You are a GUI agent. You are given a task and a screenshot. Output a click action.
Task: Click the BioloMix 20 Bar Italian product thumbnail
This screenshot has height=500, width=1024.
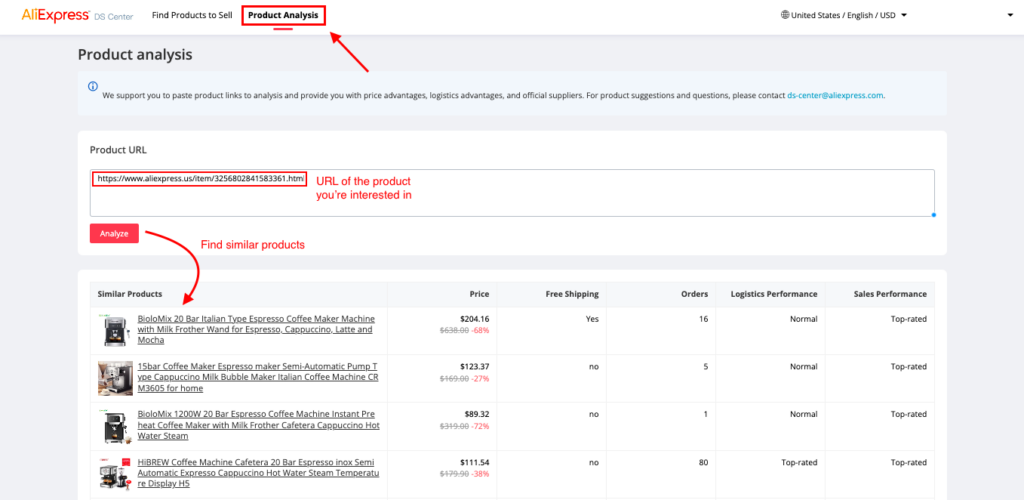click(x=115, y=330)
